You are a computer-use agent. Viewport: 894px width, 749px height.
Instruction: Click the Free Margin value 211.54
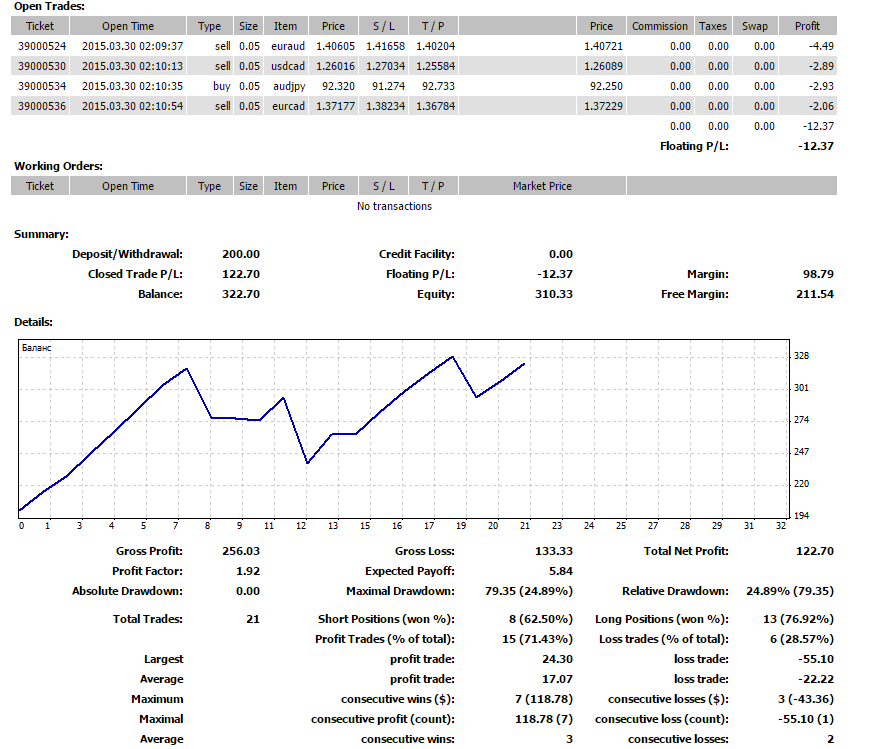coord(815,294)
